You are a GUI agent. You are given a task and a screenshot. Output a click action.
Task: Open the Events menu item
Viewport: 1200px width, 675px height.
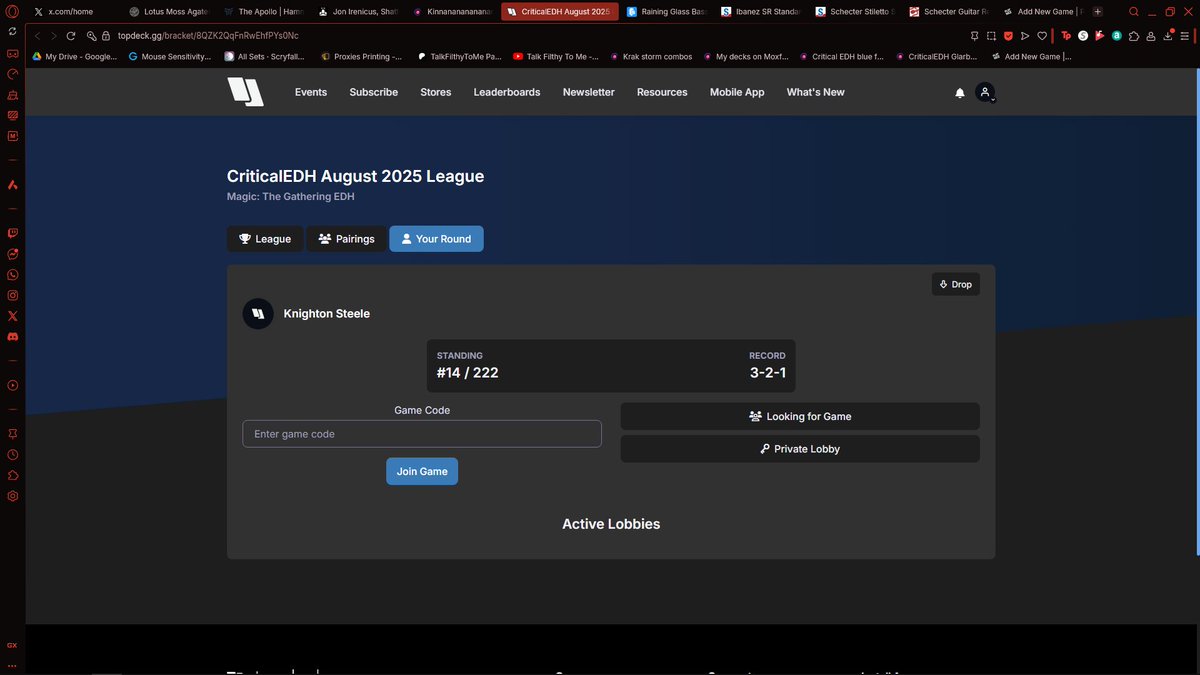[x=311, y=92]
